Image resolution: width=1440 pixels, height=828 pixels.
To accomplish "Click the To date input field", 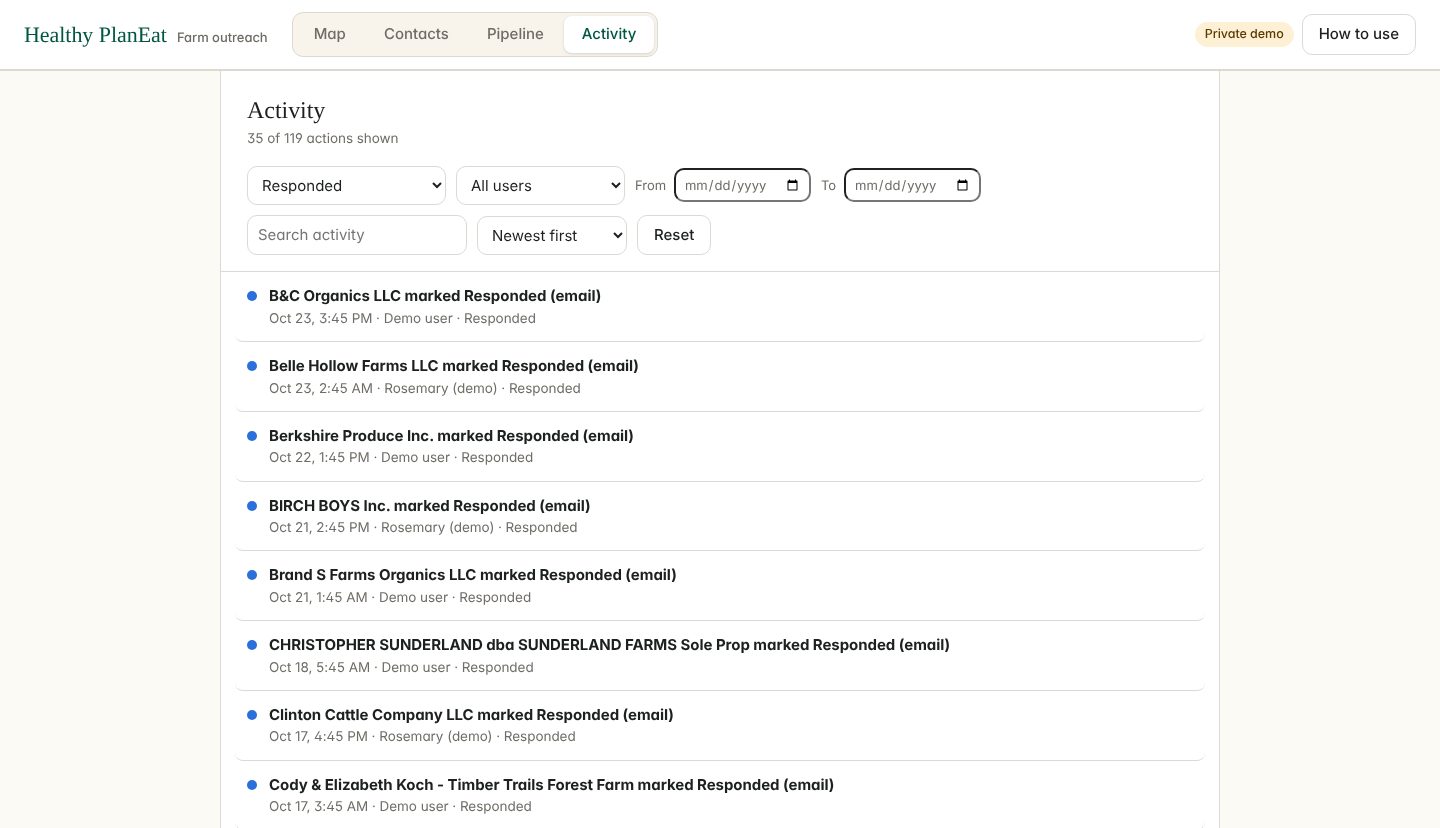I will [x=912, y=185].
